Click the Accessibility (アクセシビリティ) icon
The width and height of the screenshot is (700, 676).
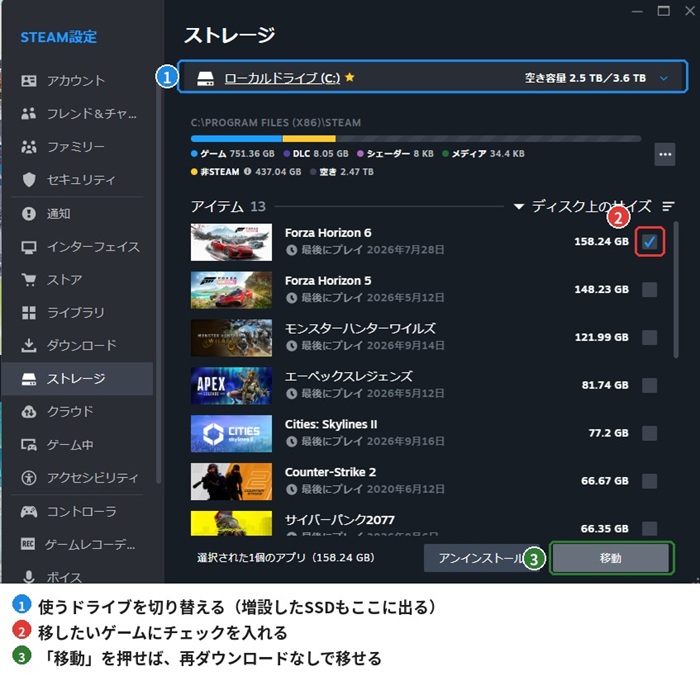click(x=29, y=478)
